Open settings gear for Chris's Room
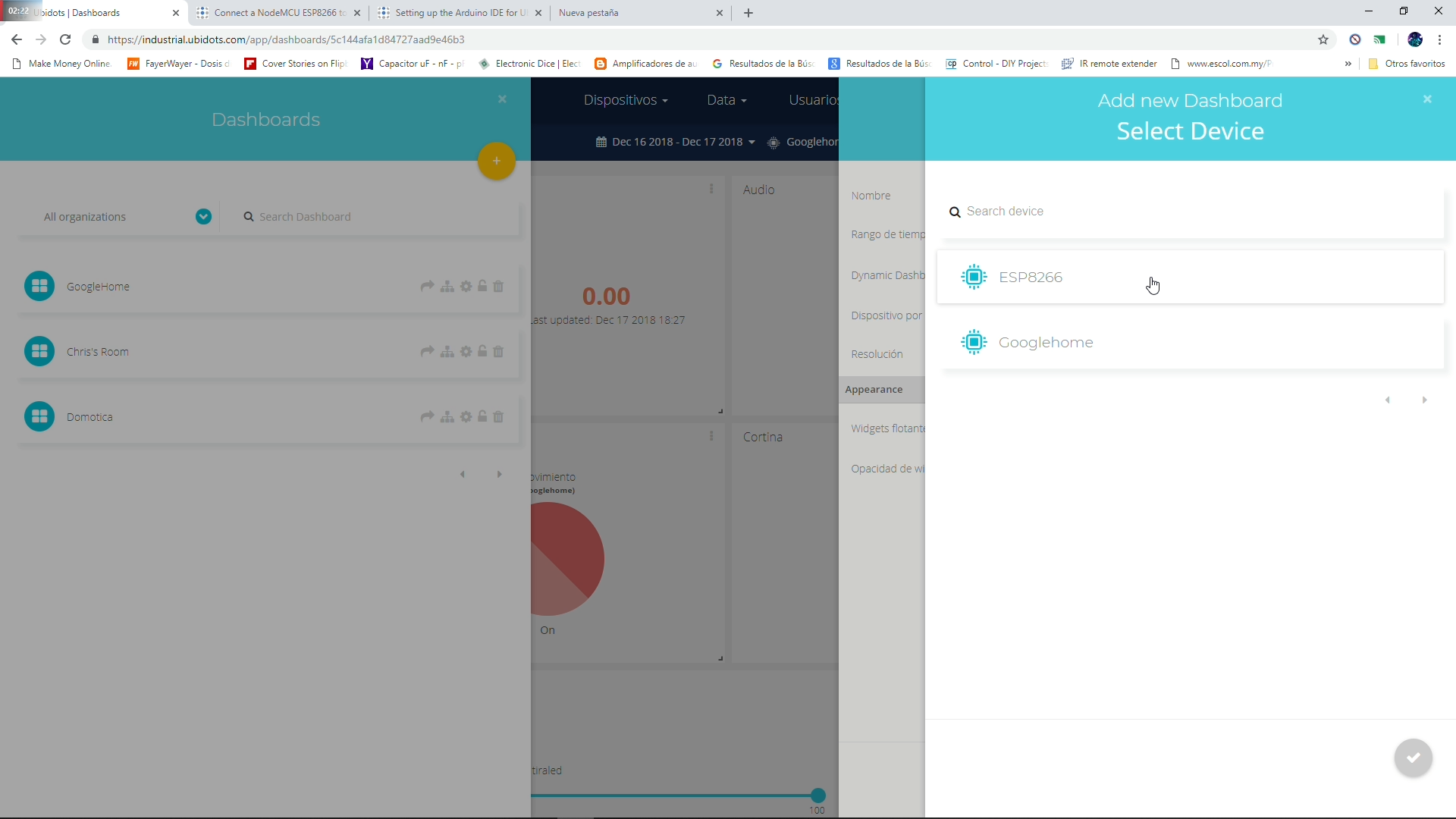Image resolution: width=1456 pixels, height=819 pixels. point(466,352)
